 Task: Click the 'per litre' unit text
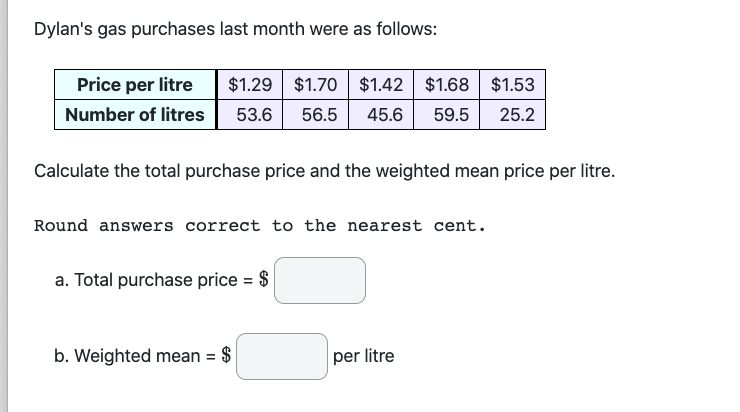(x=363, y=356)
